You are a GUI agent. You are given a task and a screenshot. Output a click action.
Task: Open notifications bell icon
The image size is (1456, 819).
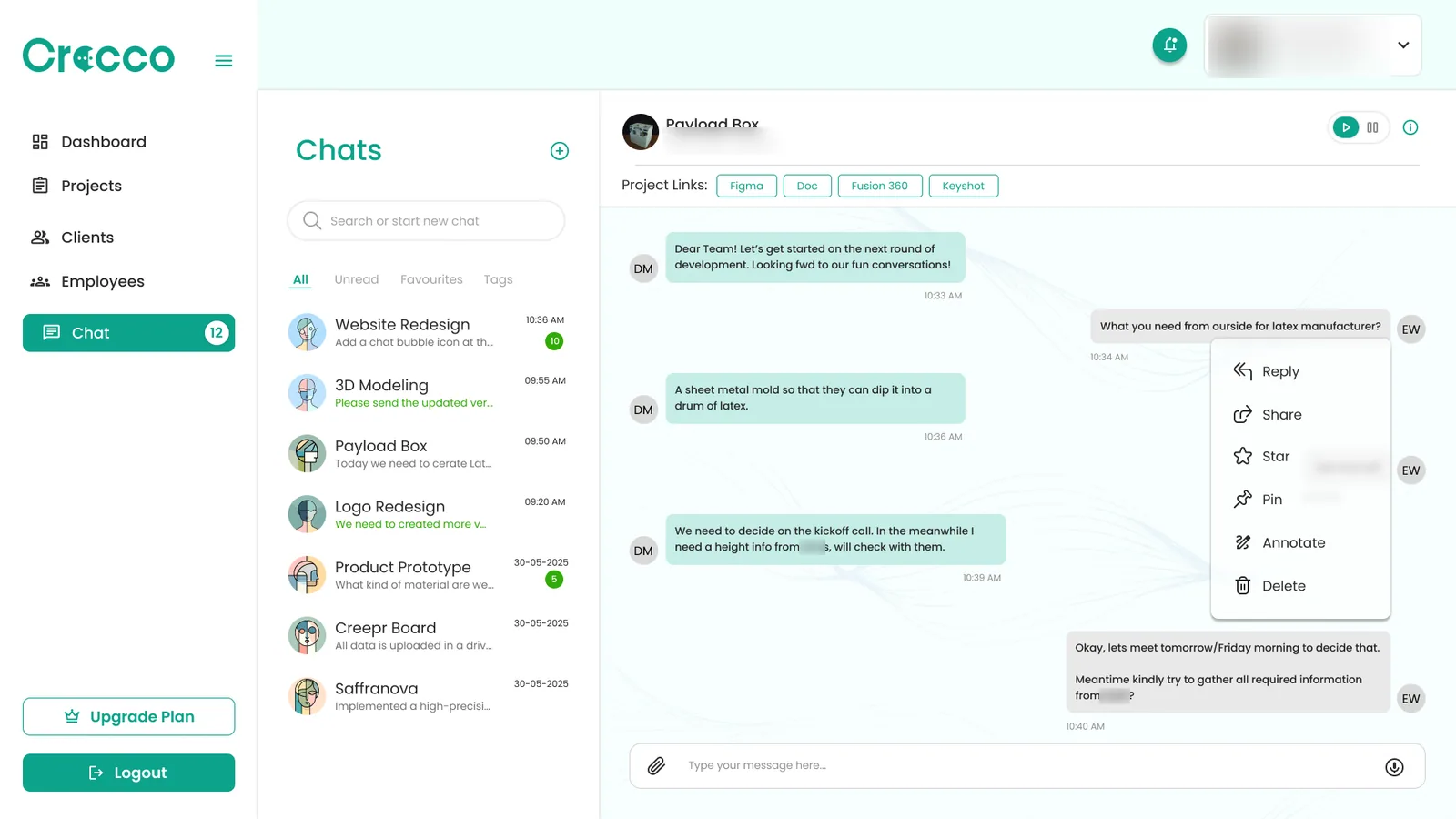(1169, 45)
